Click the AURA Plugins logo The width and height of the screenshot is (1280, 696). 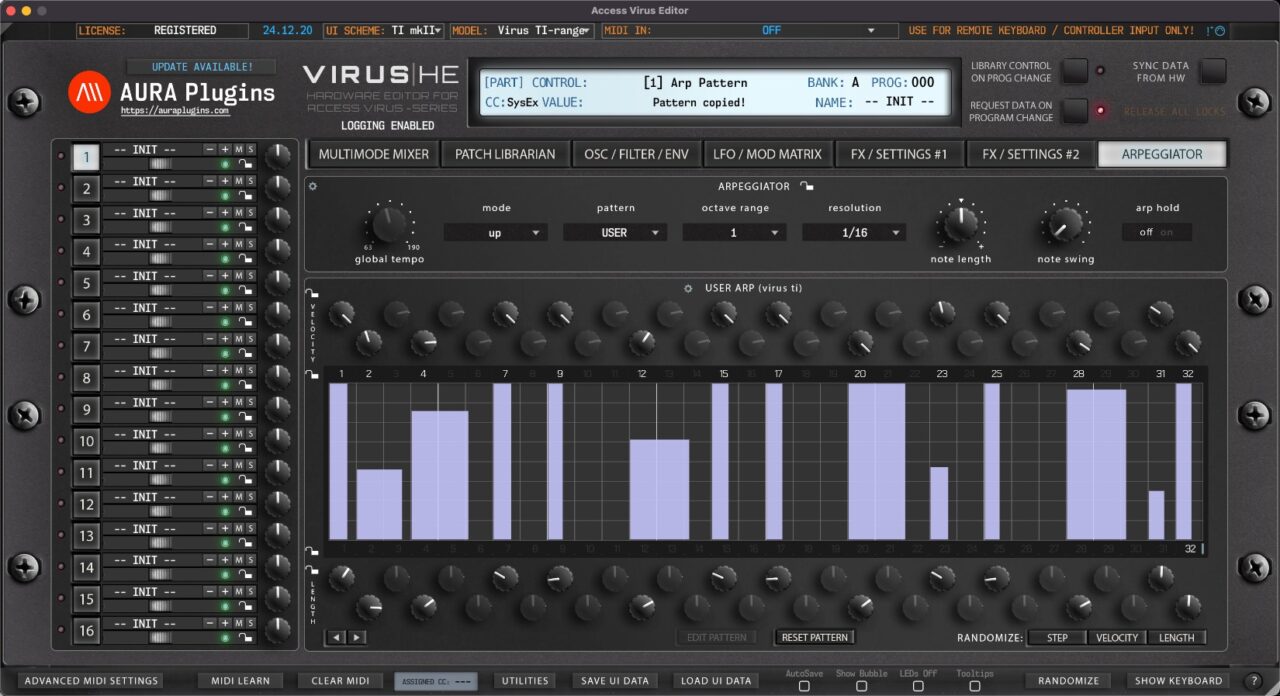(91, 92)
